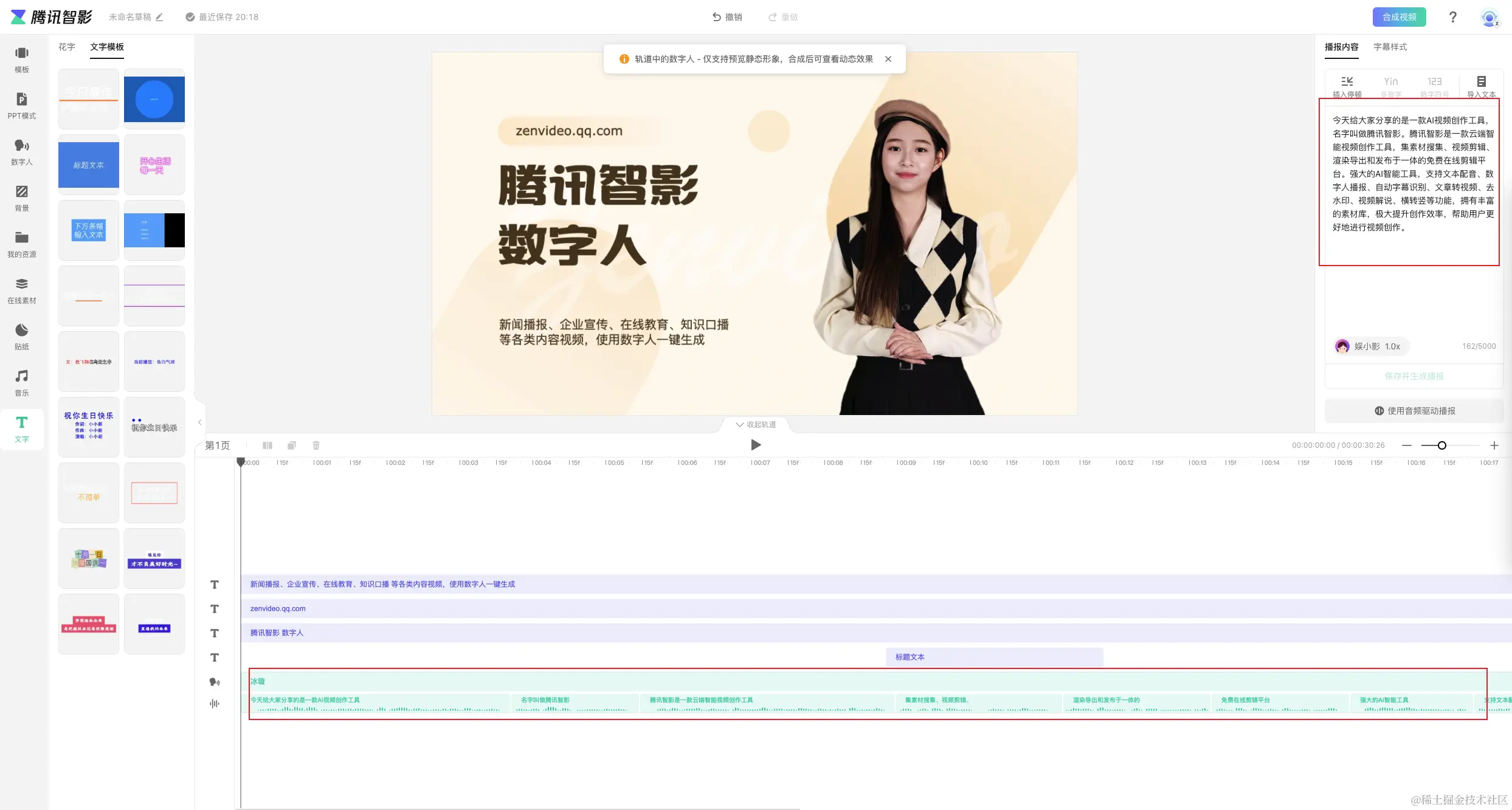
Task: Click the 多音字 polyphone tool
Action: [x=1391, y=87]
